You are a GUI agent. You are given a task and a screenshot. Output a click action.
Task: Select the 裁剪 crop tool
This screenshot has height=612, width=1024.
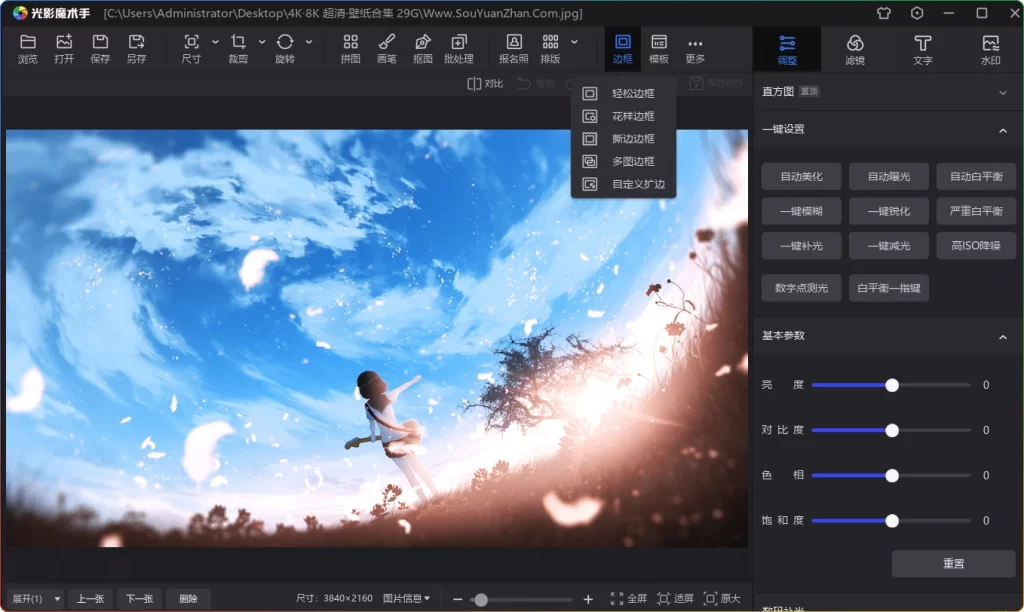pos(239,49)
